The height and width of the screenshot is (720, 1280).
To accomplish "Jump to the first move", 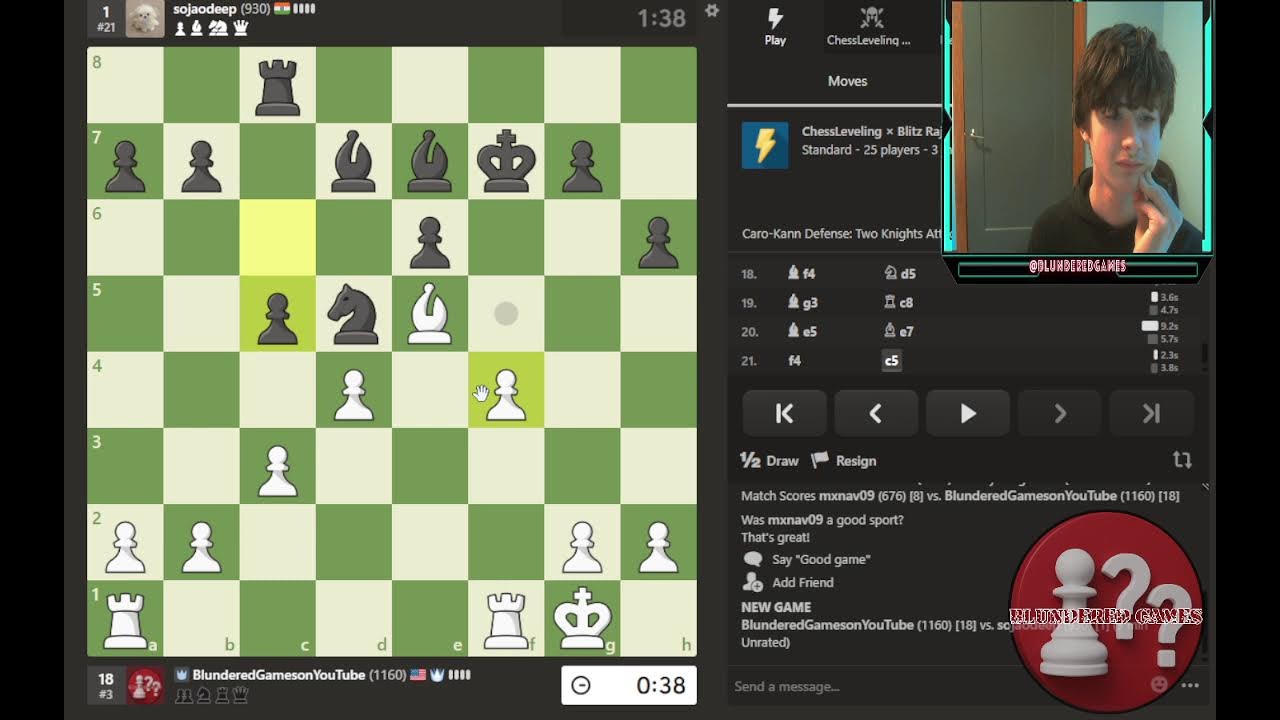I will (x=784, y=413).
